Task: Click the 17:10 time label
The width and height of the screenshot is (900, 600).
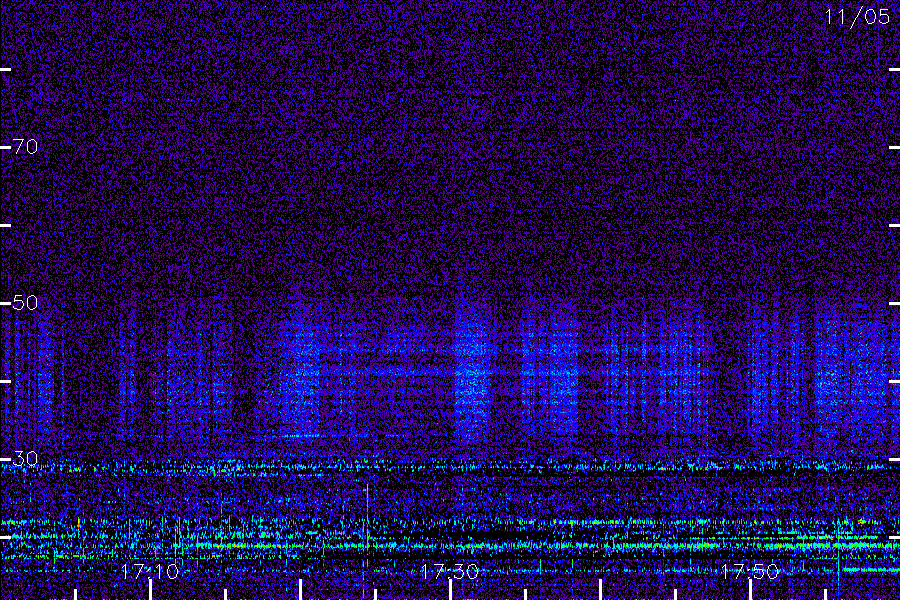Action: (150, 571)
